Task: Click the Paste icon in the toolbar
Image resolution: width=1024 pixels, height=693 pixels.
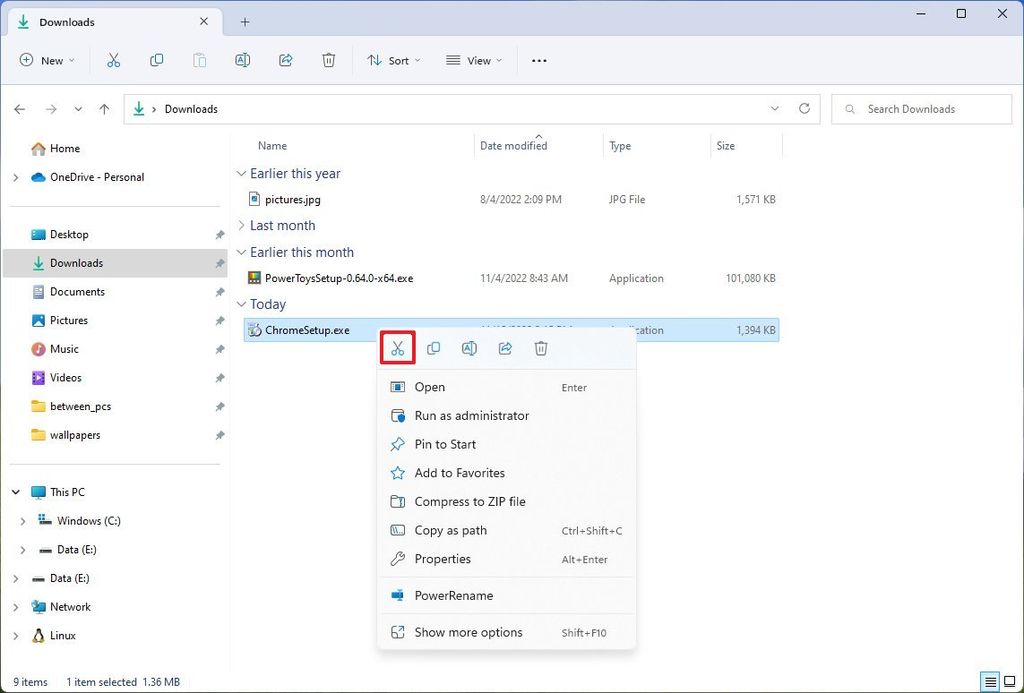Action: tap(199, 60)
